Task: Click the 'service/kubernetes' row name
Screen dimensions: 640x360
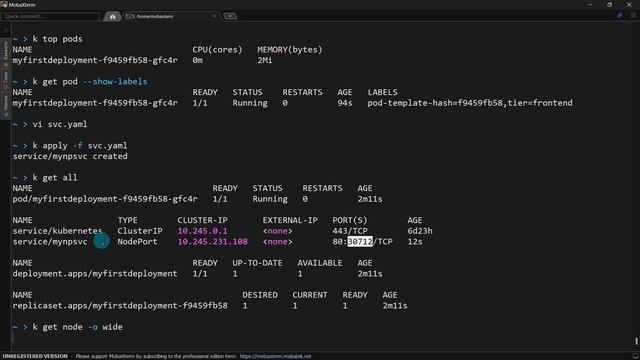Action: pos(57,231)
